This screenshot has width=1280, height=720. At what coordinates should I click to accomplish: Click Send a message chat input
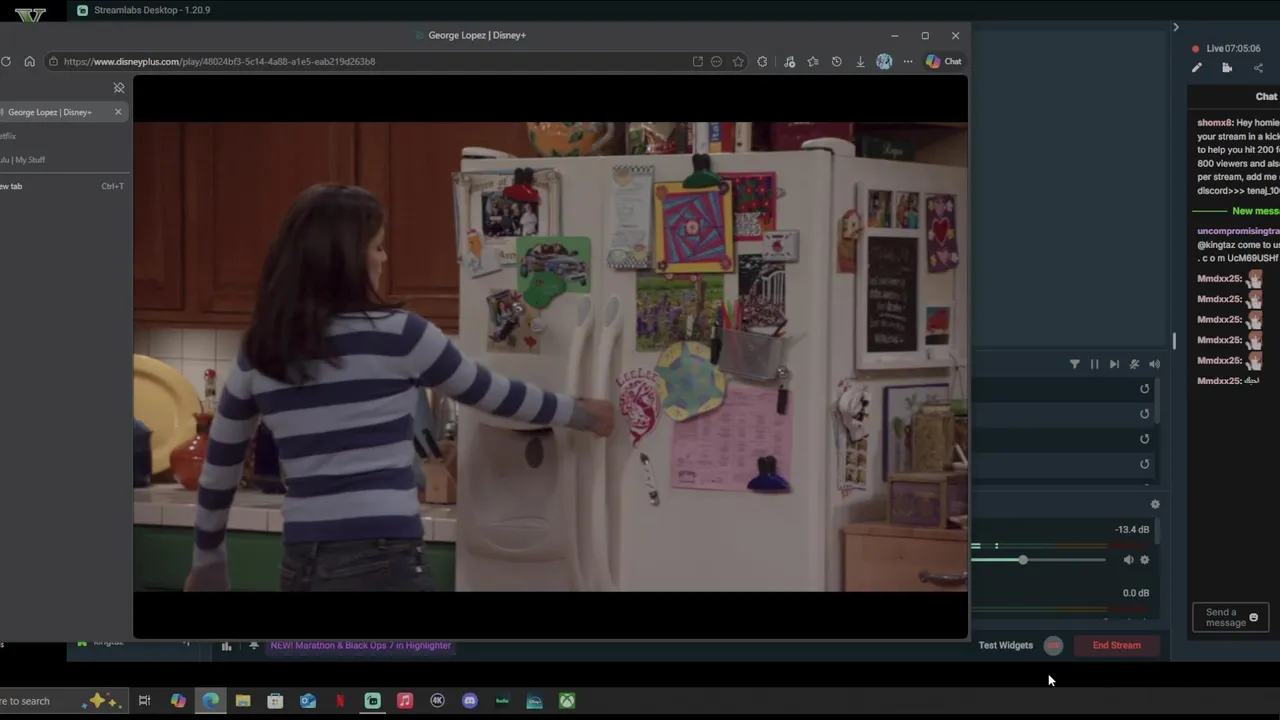tap(1231, 618)
